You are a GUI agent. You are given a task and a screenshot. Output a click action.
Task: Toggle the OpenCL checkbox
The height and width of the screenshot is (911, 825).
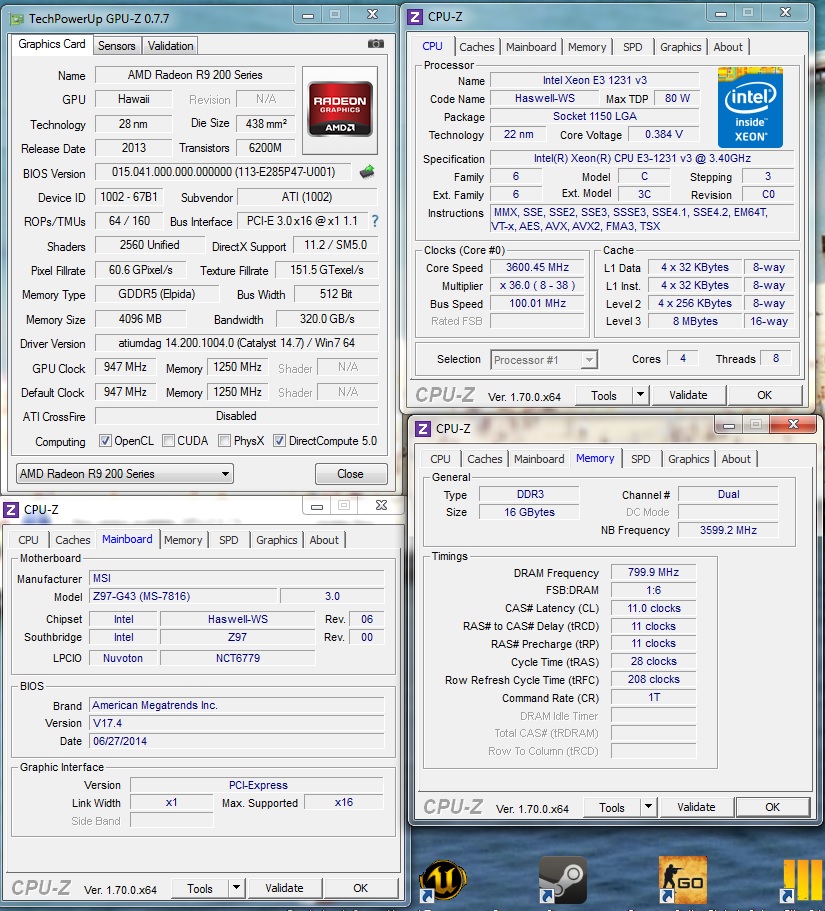coord(105,441)
